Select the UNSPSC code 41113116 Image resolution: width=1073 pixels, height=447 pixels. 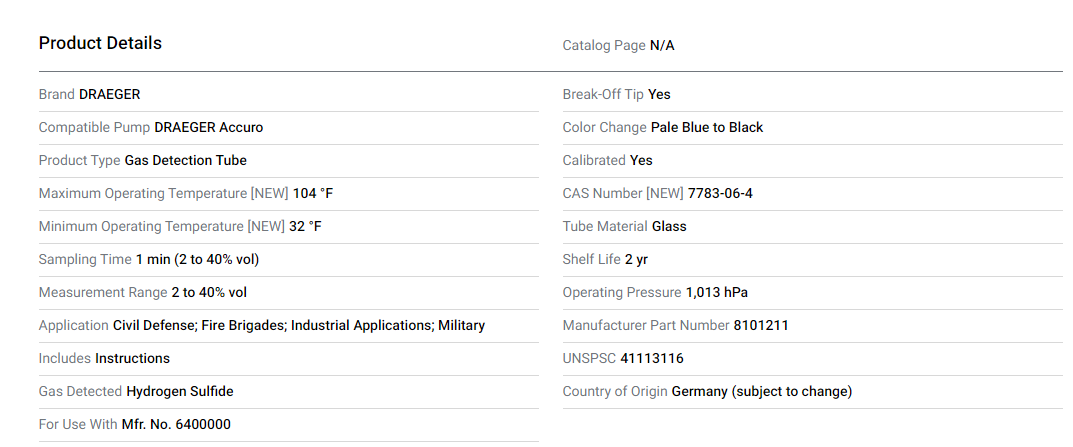tap(652, 358)
